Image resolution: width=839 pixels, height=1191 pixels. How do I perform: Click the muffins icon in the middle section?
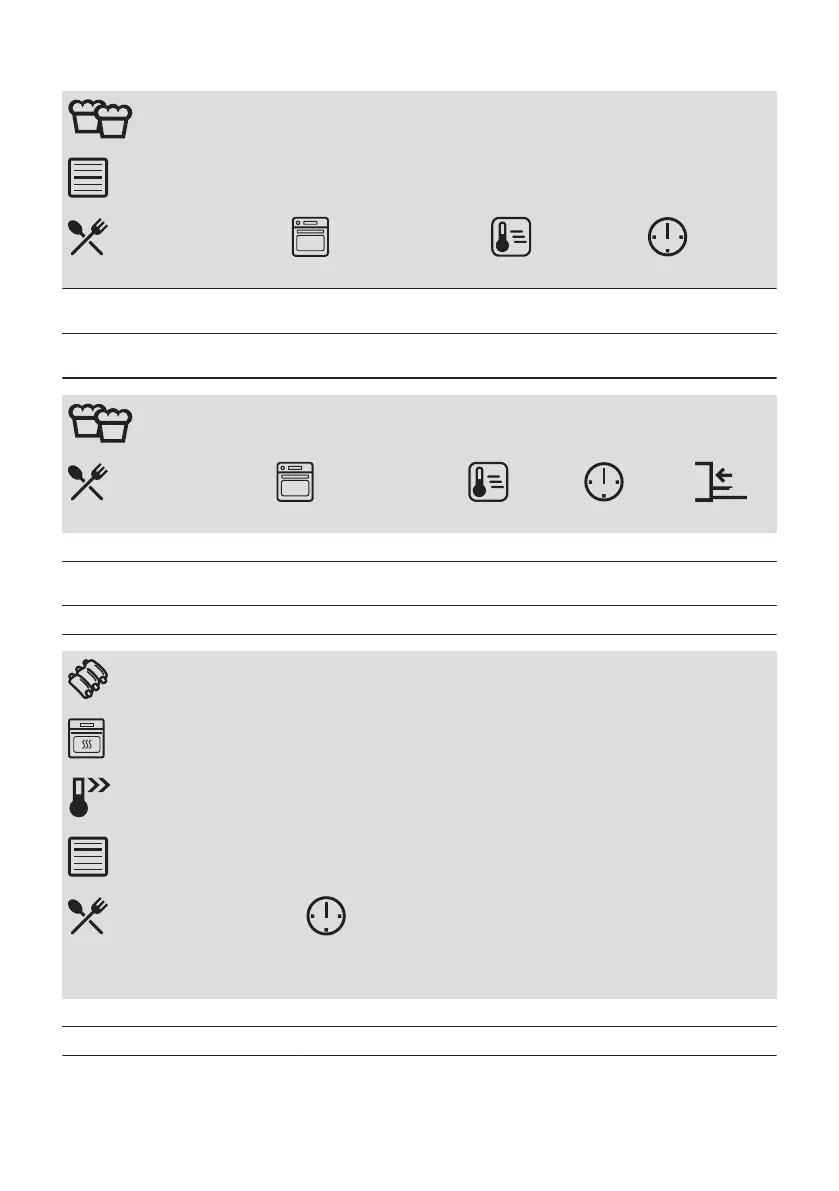(x=100, y=423)
